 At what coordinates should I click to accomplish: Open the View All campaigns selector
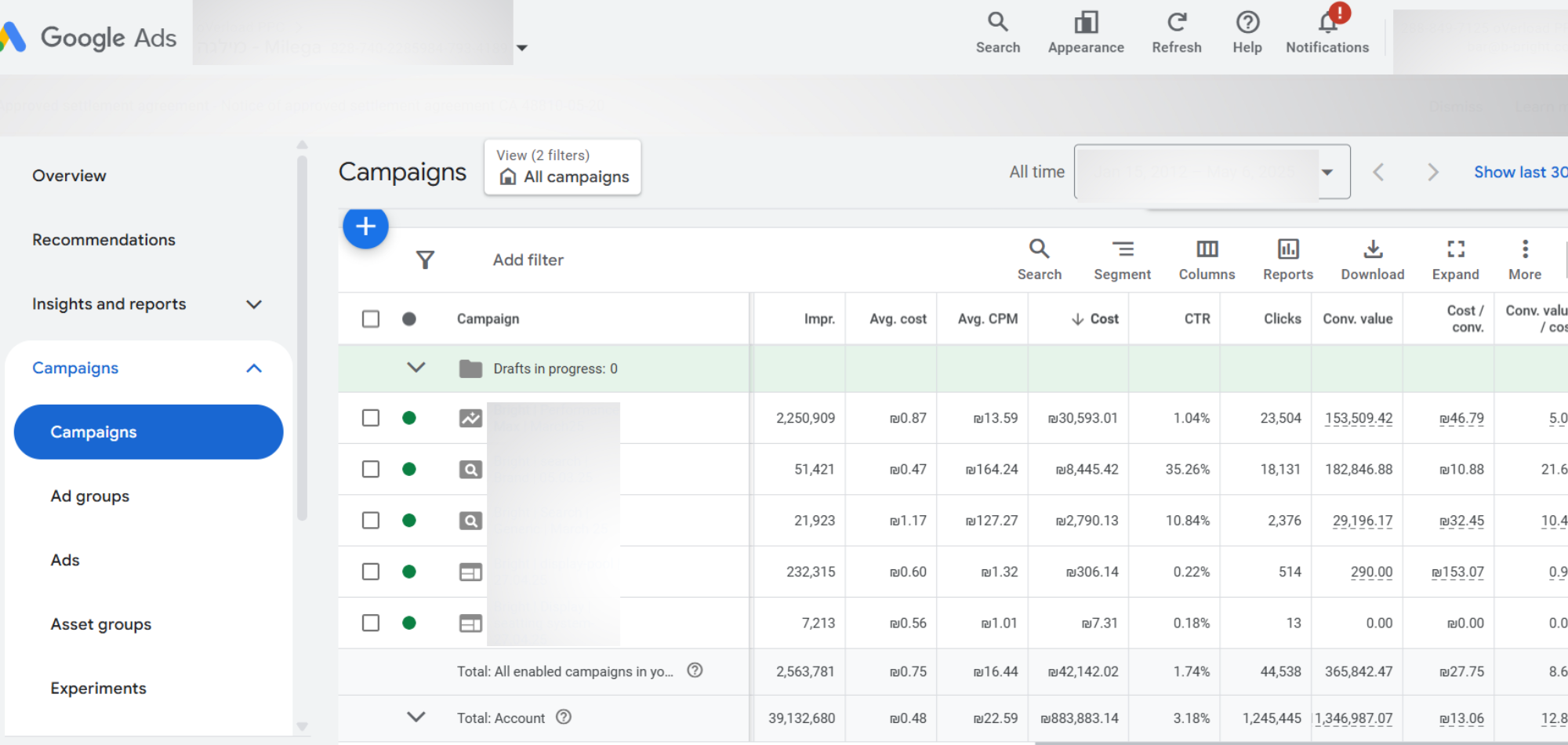click(563, 167)
